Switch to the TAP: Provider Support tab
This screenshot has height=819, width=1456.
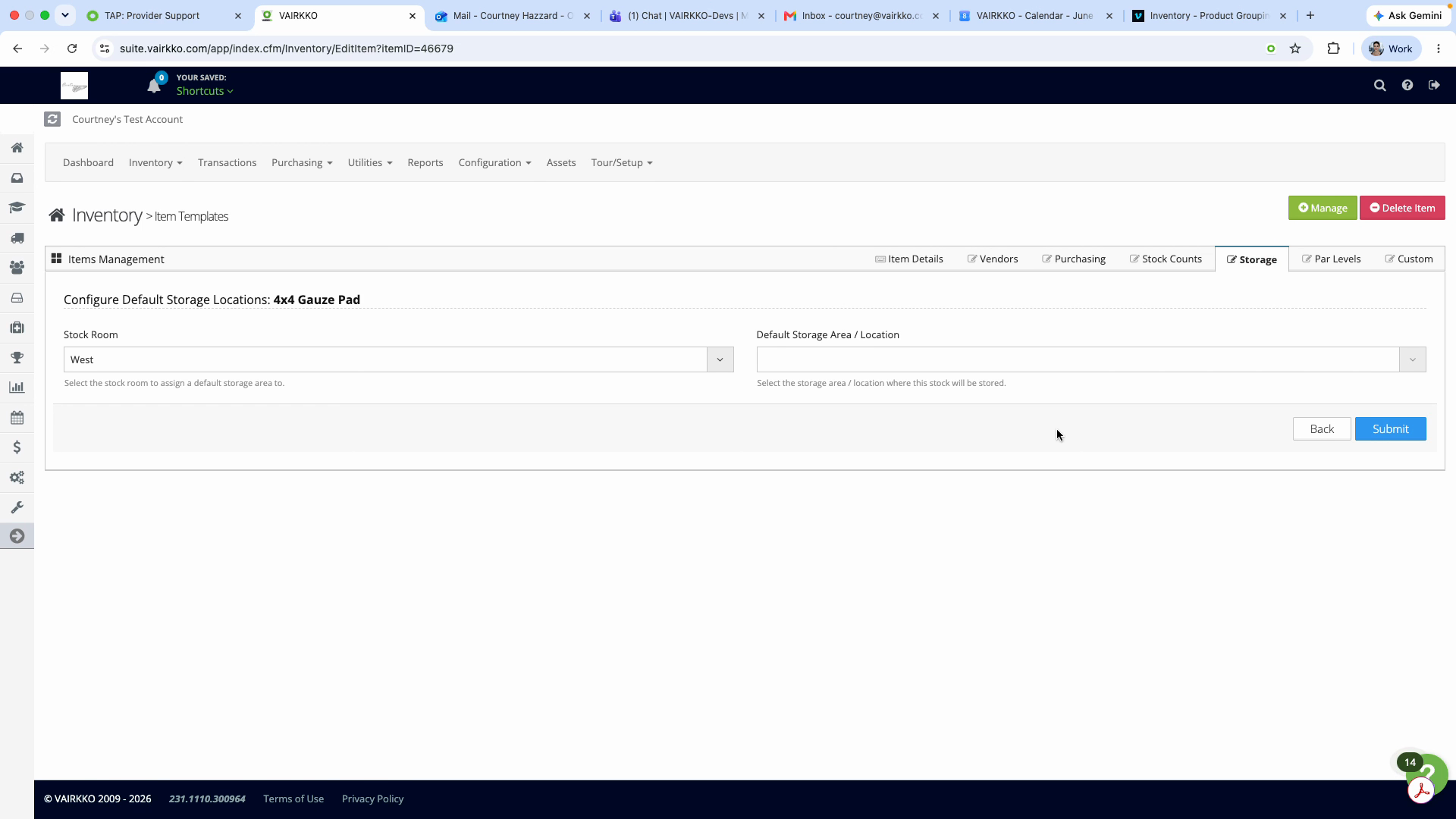pos(163,15)
